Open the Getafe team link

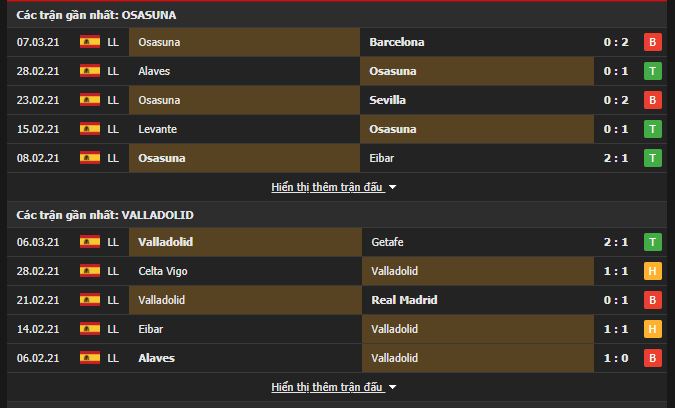[387, 242]
